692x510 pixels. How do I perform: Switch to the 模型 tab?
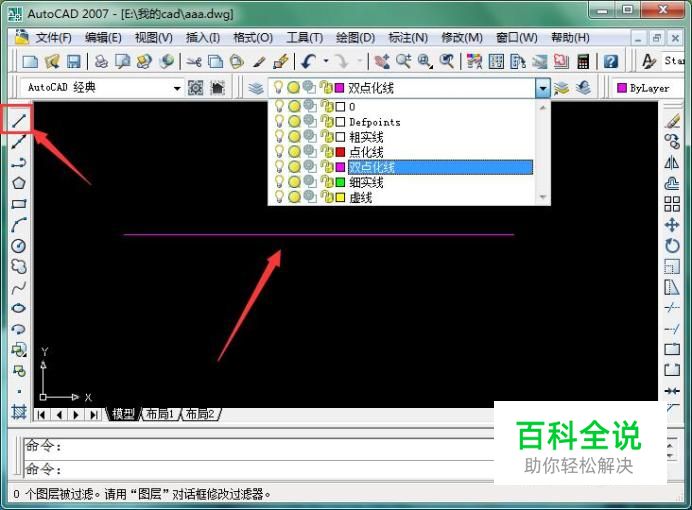point(123,414)
